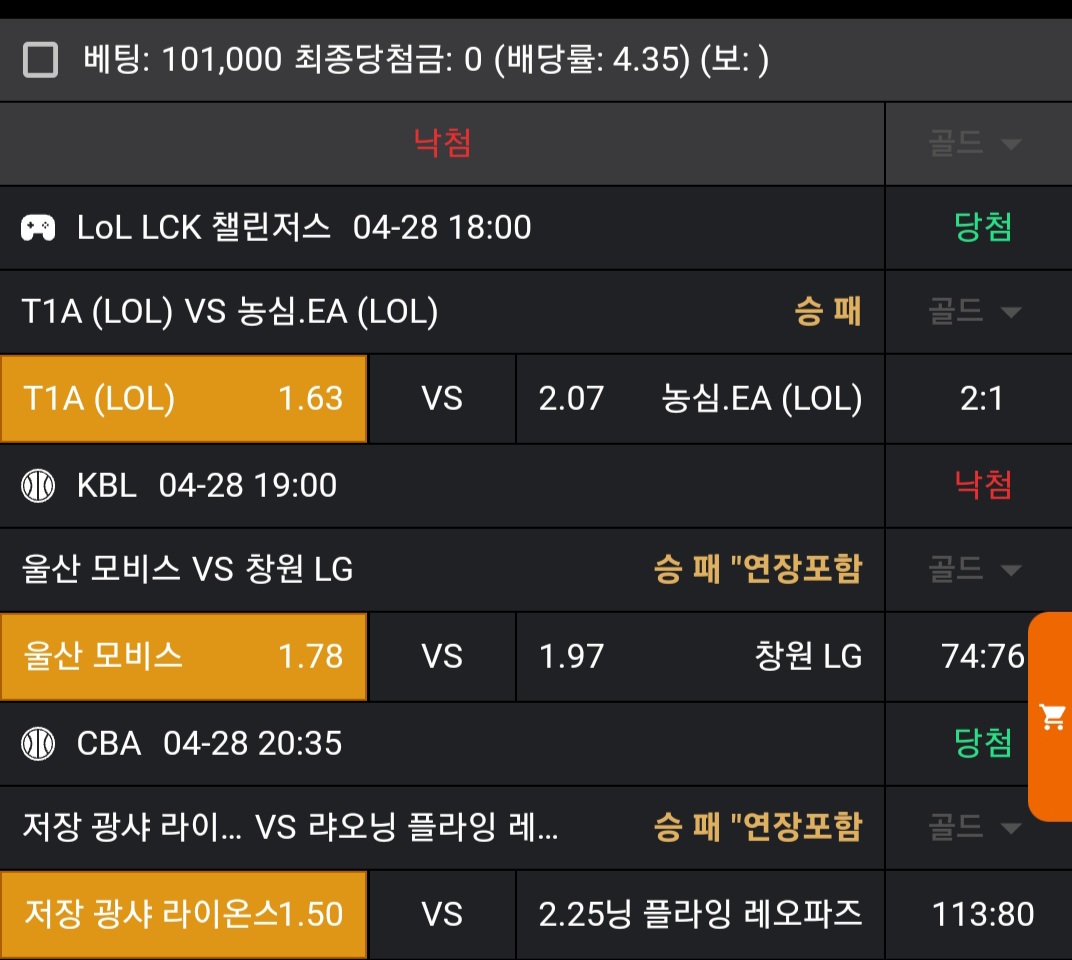Click the gamepad icon beside LoL LCK
1072x960 pixels.
39,228
